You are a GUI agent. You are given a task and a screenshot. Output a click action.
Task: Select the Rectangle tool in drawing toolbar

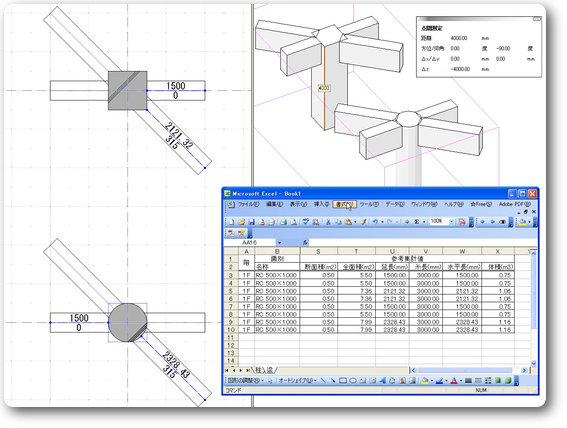[x=343, y=380]
